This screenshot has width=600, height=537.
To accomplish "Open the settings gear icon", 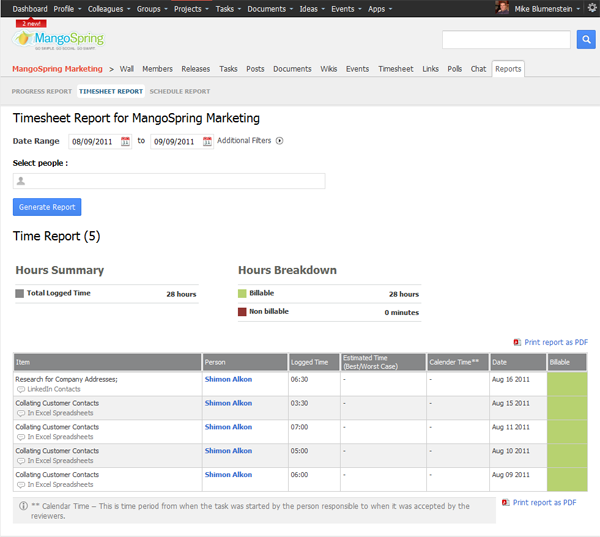I will click(x=592, y=8).
